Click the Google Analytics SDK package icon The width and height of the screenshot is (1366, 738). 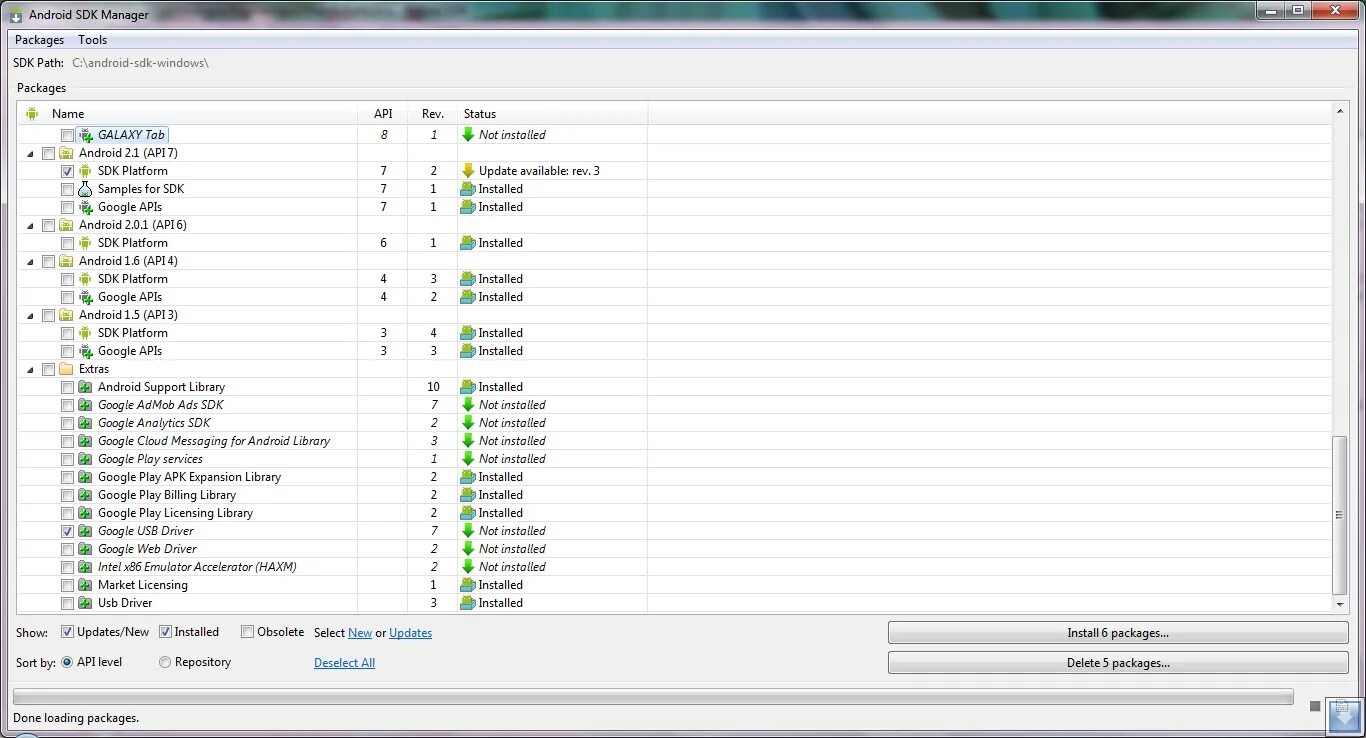click(86, 423)
